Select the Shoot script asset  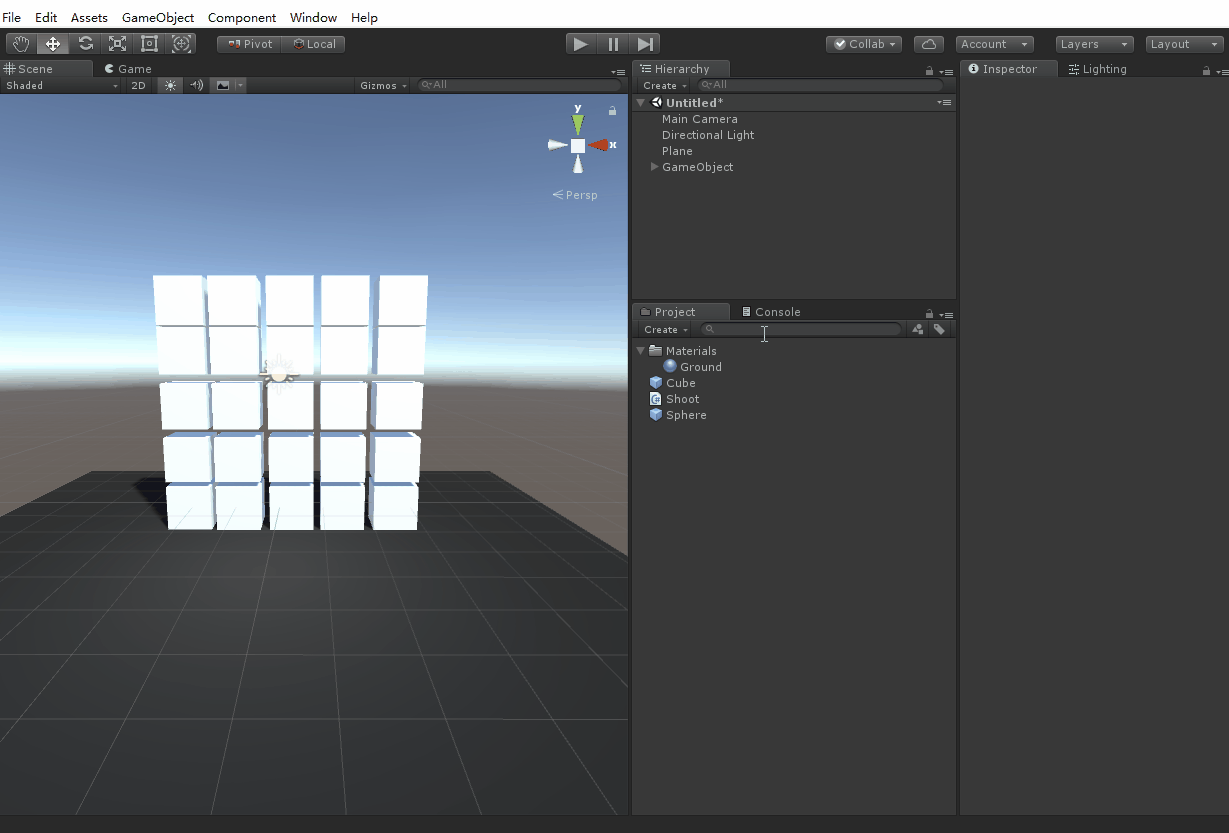(674, 399)
